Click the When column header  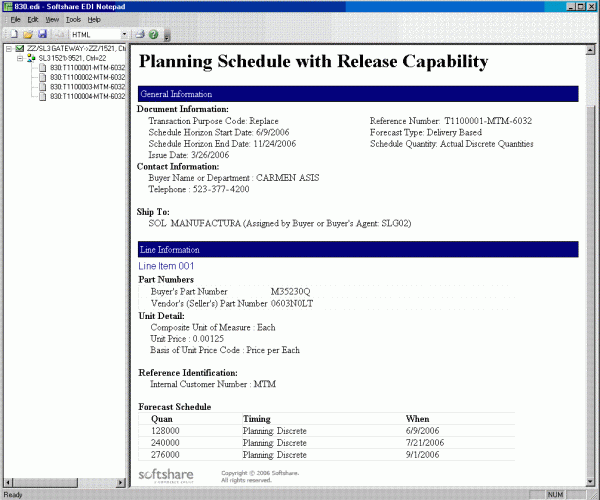pos(417,419)
